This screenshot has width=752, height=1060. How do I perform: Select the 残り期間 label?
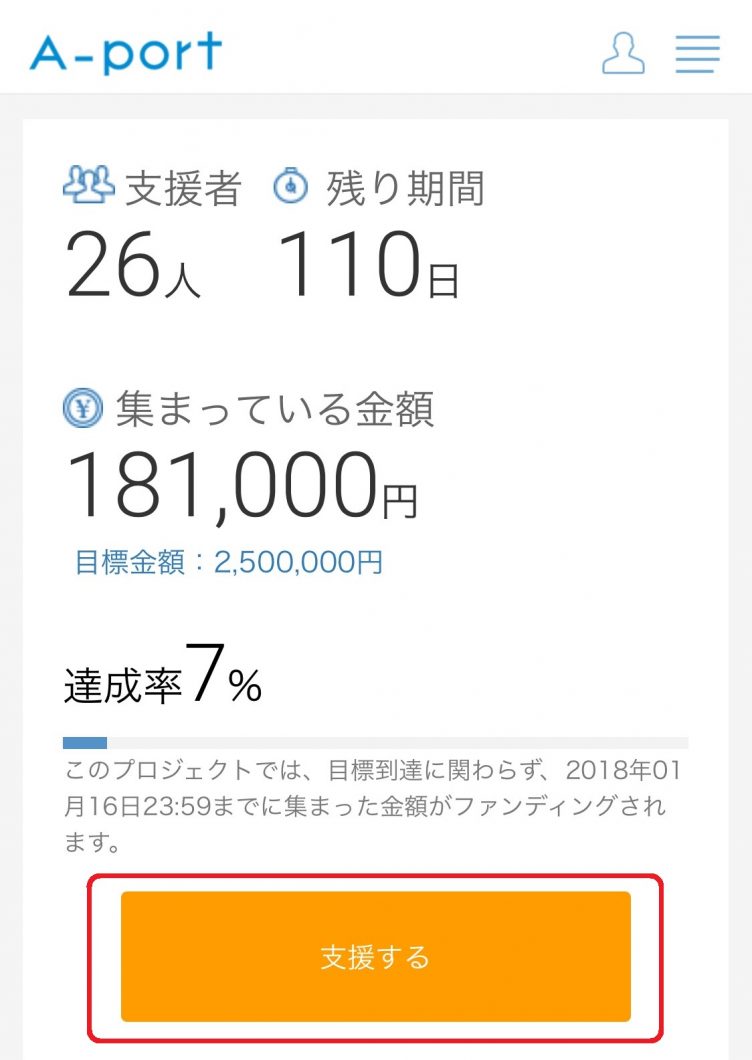[x=405, y=188]
